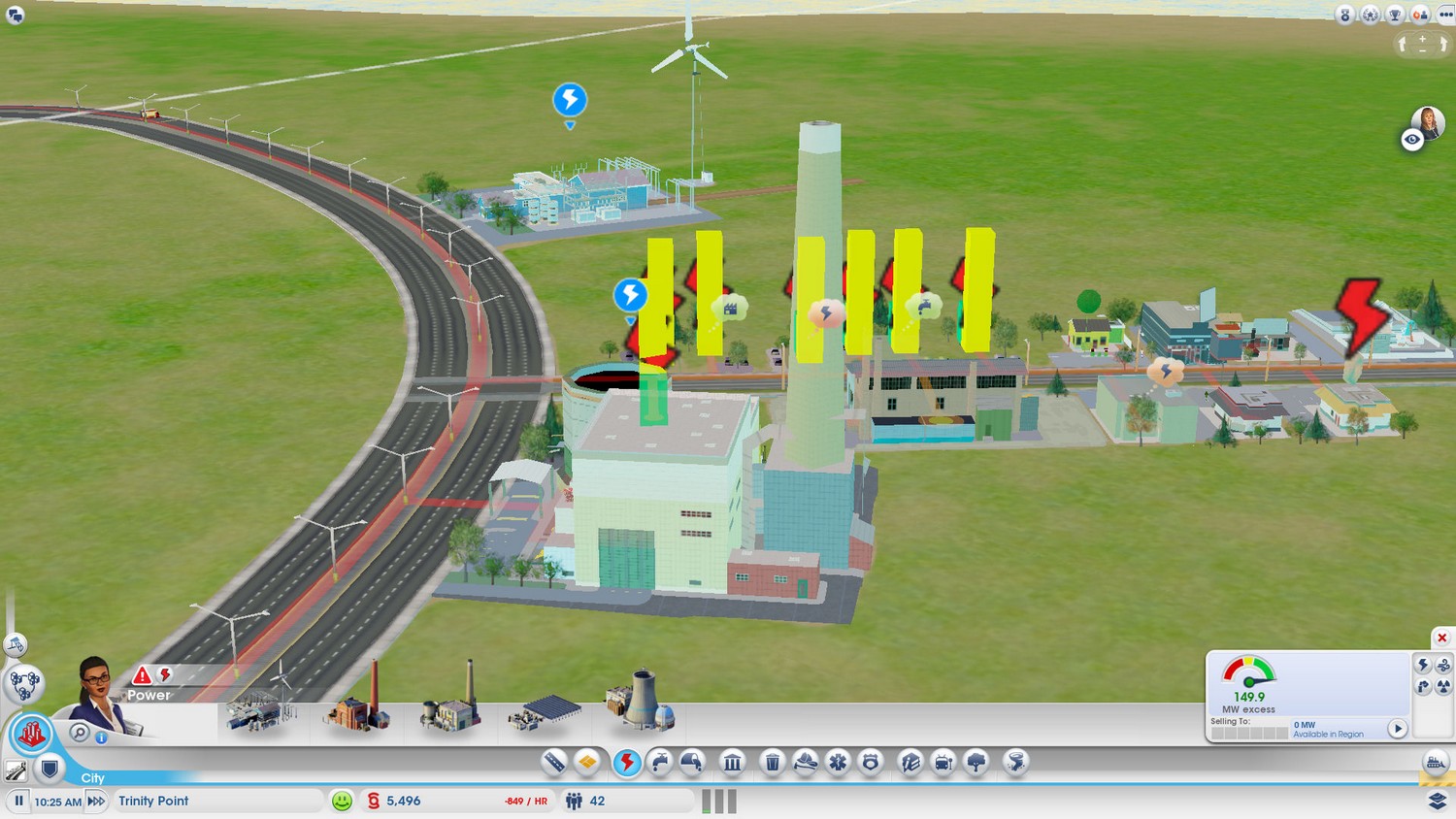
Task: Choose the Solar Power Plant thumbnail
Action: (544, 712)
